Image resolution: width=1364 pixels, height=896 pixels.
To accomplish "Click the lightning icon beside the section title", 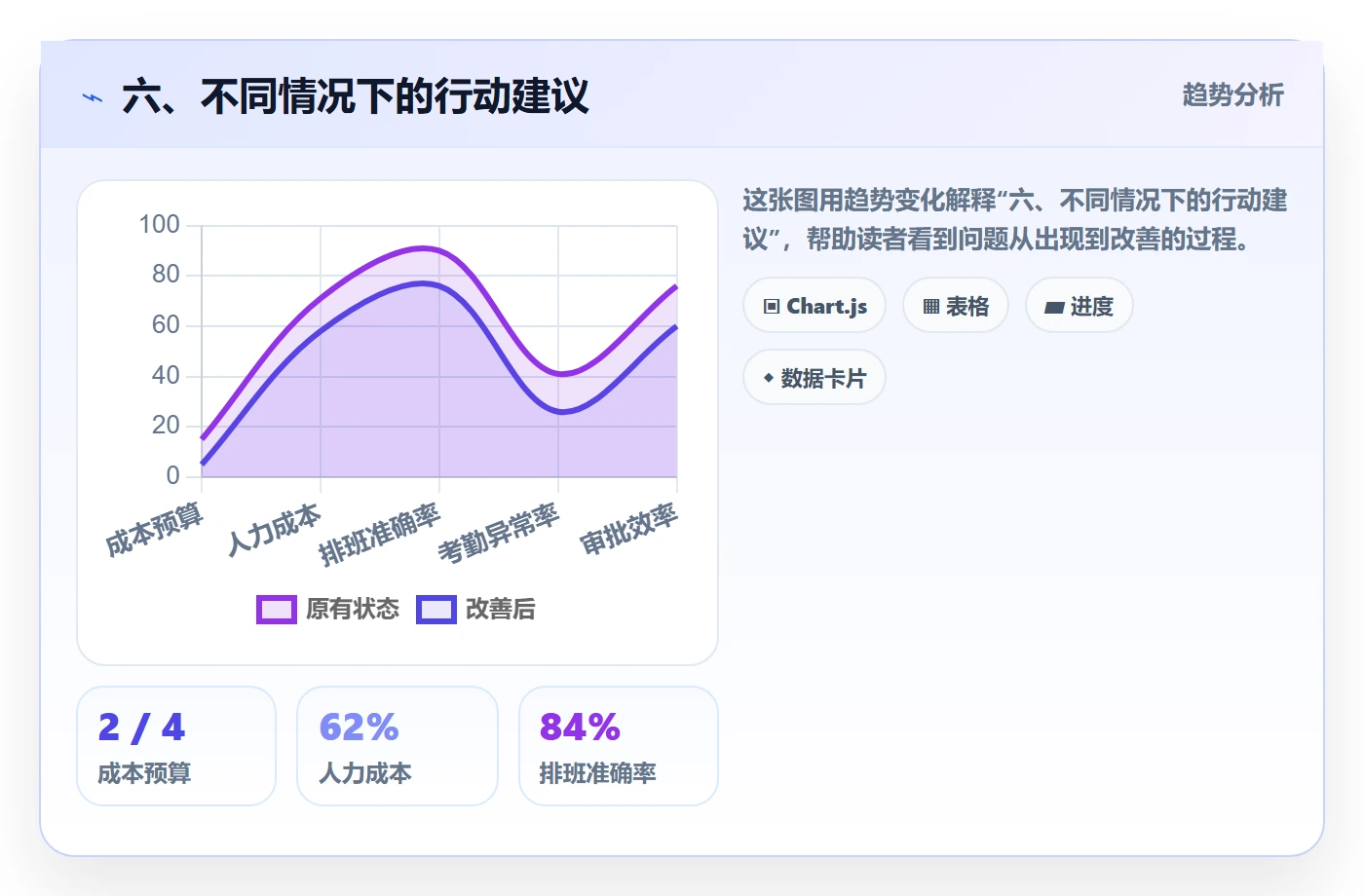I will point(93,97).
